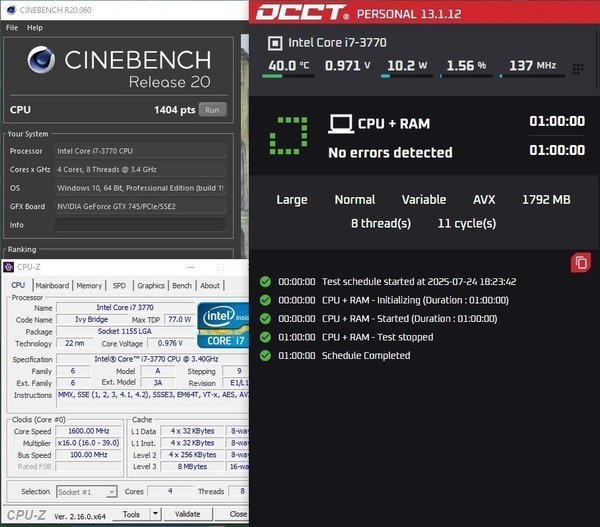Click the 1404 pts CPU score
Viewport: 600px width, 527px height.
174,110
